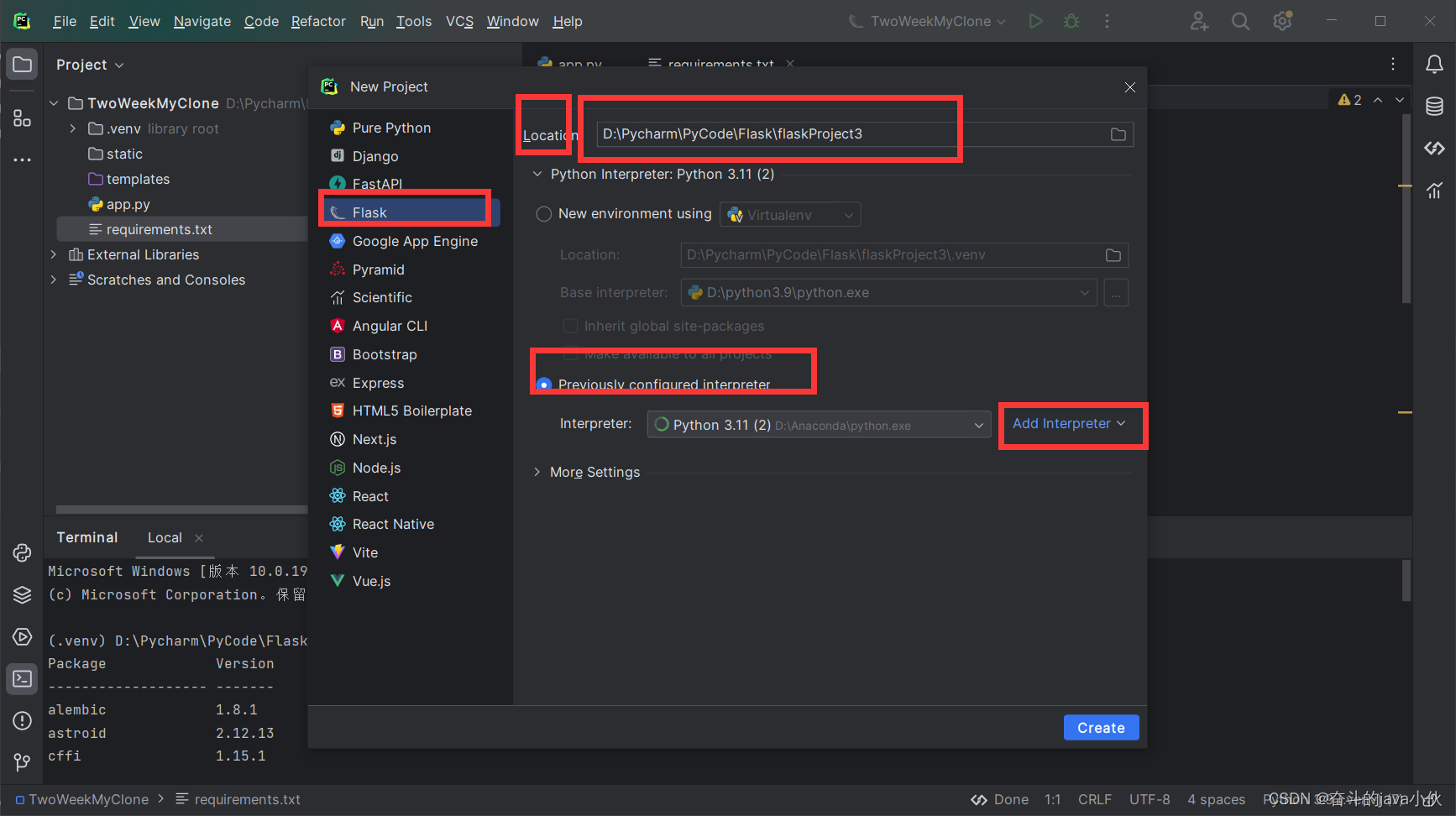
Task: Expand More Settings section
Action: [x=537, y=472]
